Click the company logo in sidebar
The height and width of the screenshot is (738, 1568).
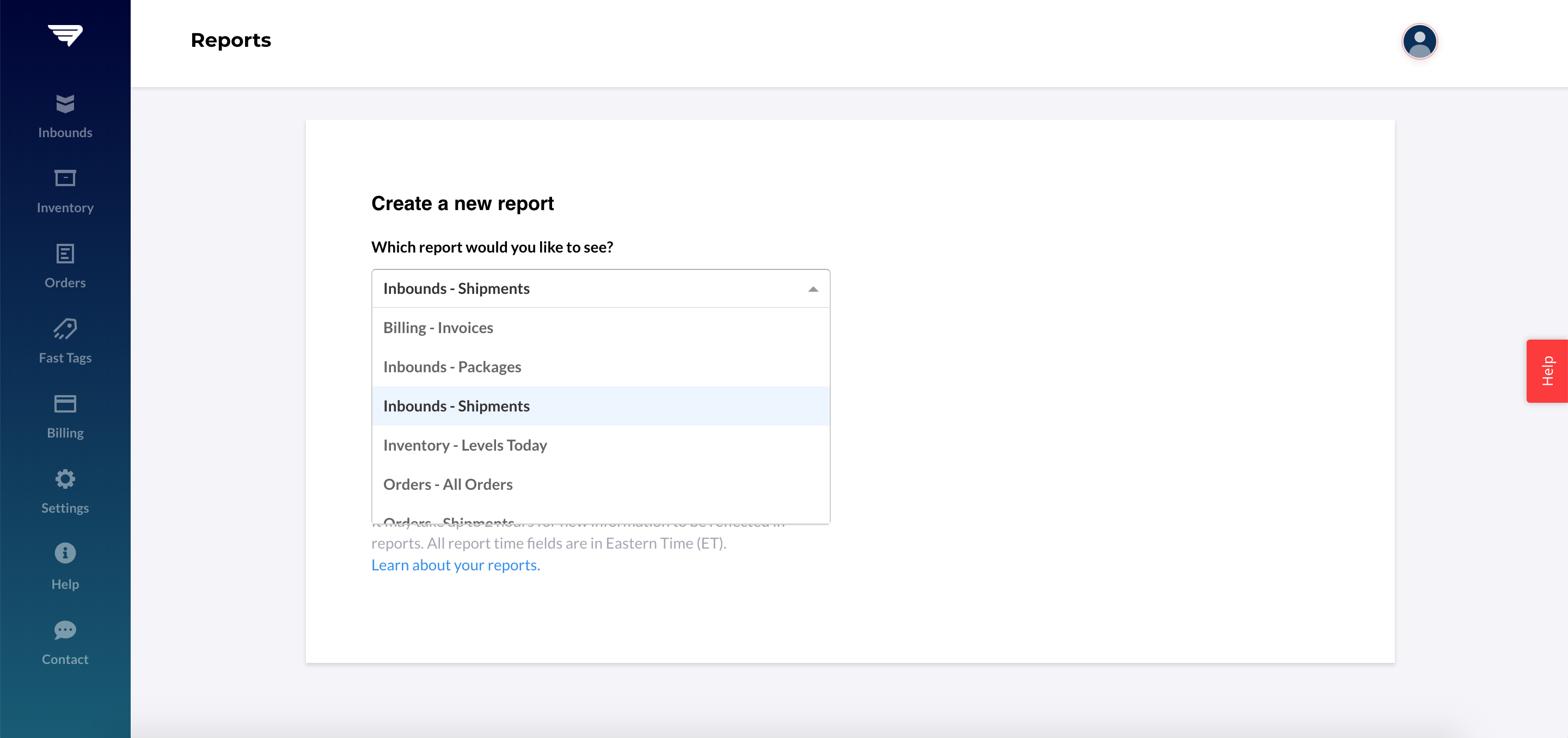tap(65, 35)
